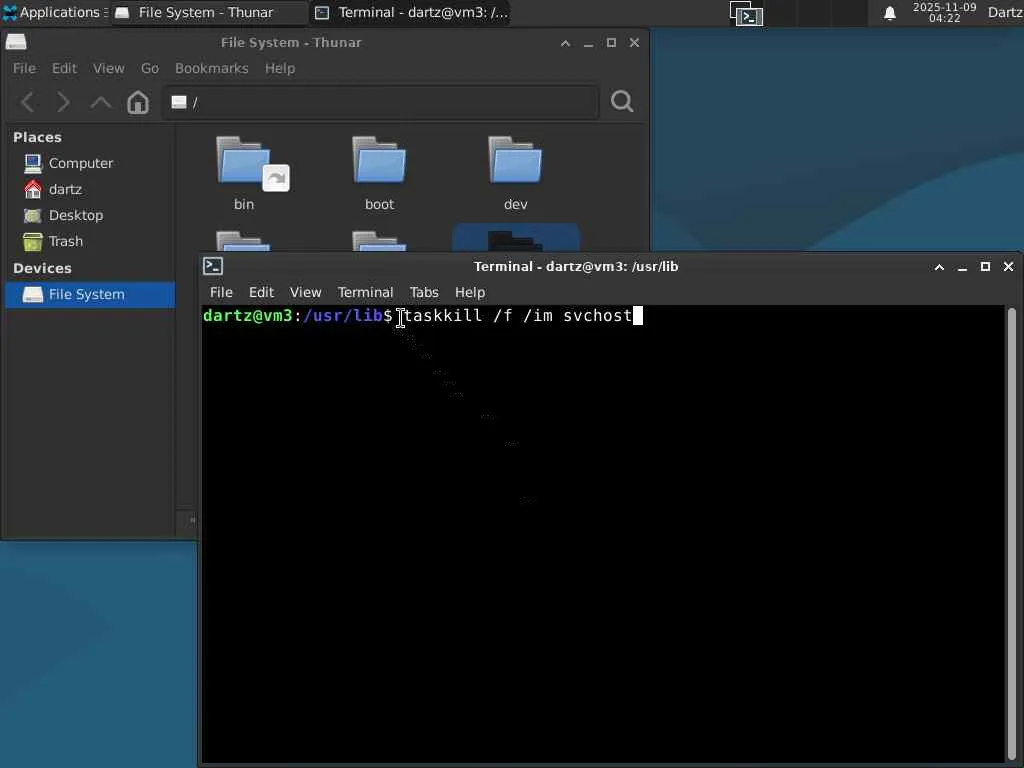Screen dimensions: 1024x768
Task: Go forward in Thunar navigation
Action: click(63, 102)
